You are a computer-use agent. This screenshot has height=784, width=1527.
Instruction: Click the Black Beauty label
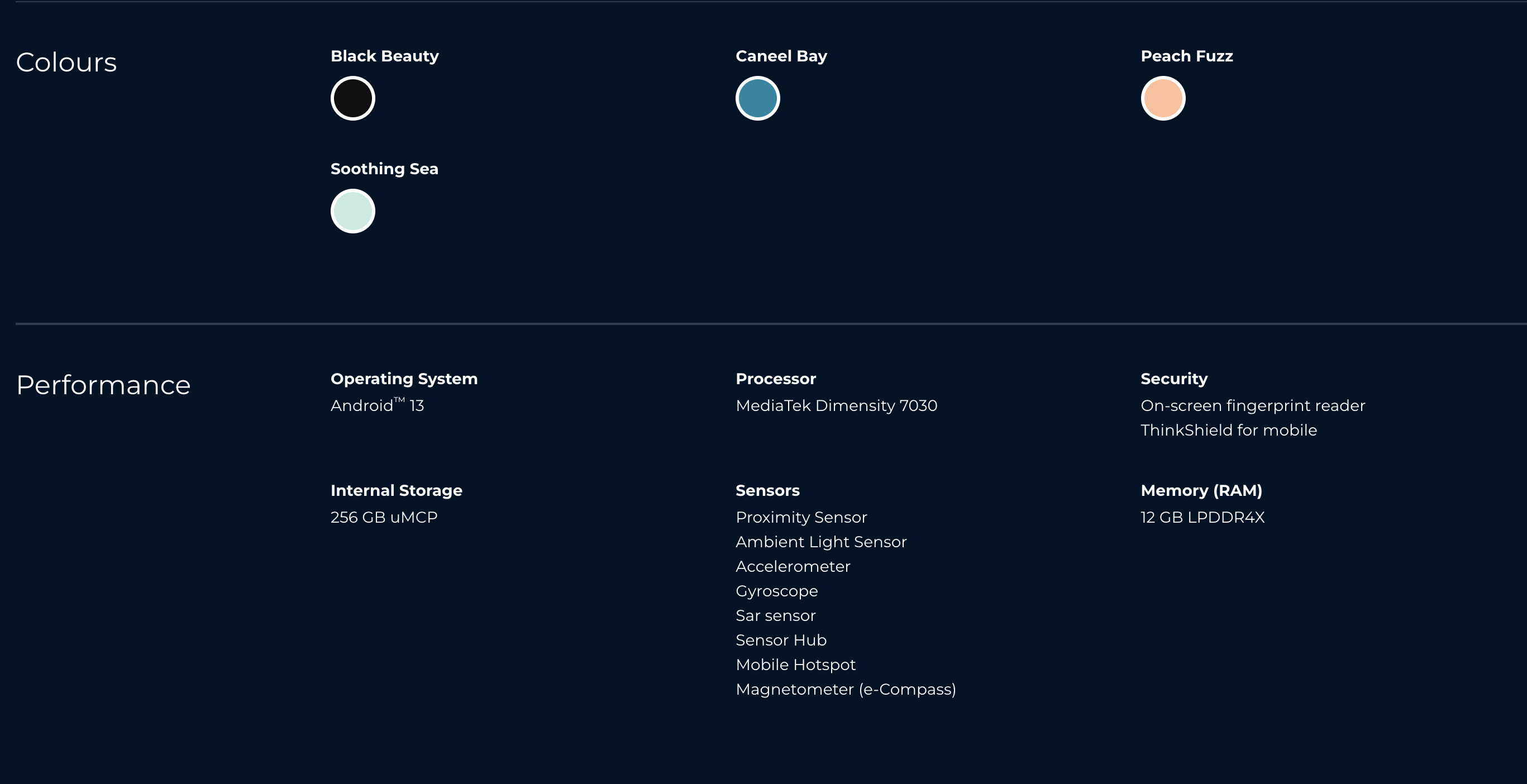click(385, 56)
